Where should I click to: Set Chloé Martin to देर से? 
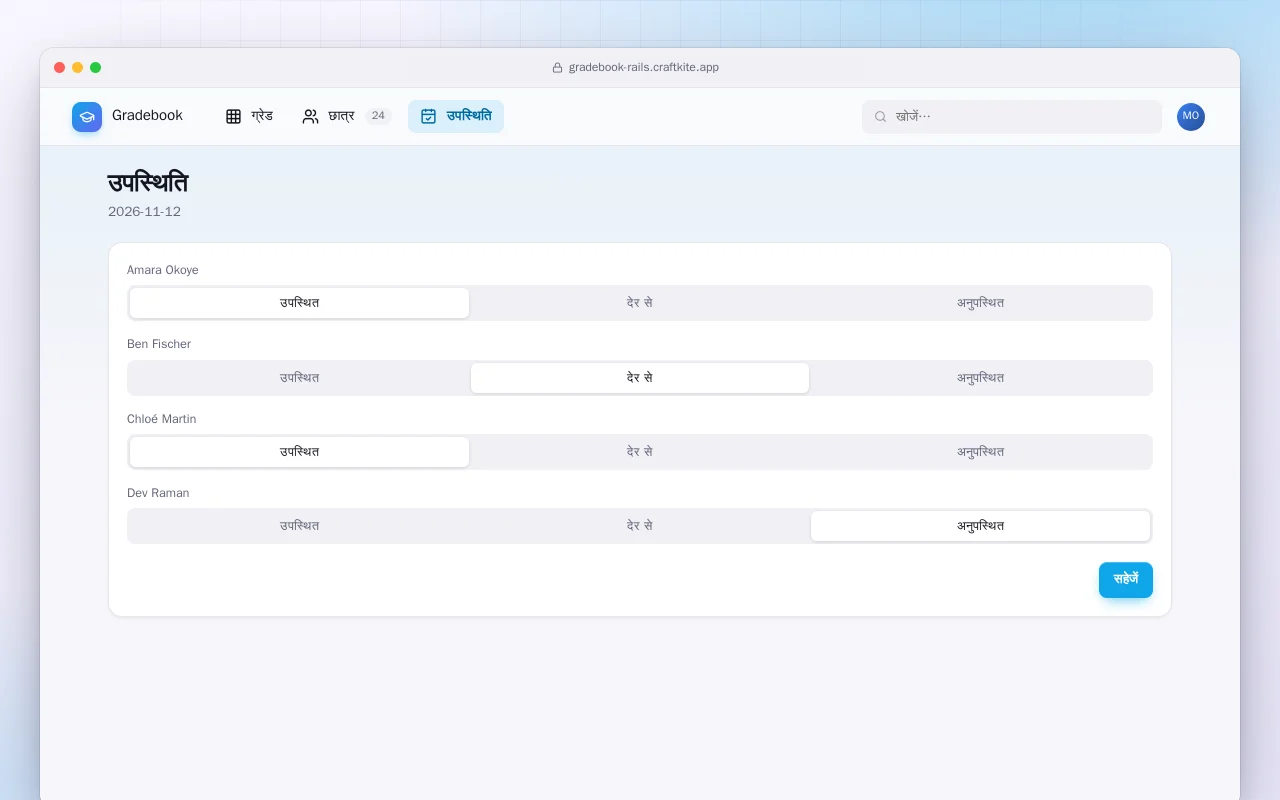click(x=640, y=452)
